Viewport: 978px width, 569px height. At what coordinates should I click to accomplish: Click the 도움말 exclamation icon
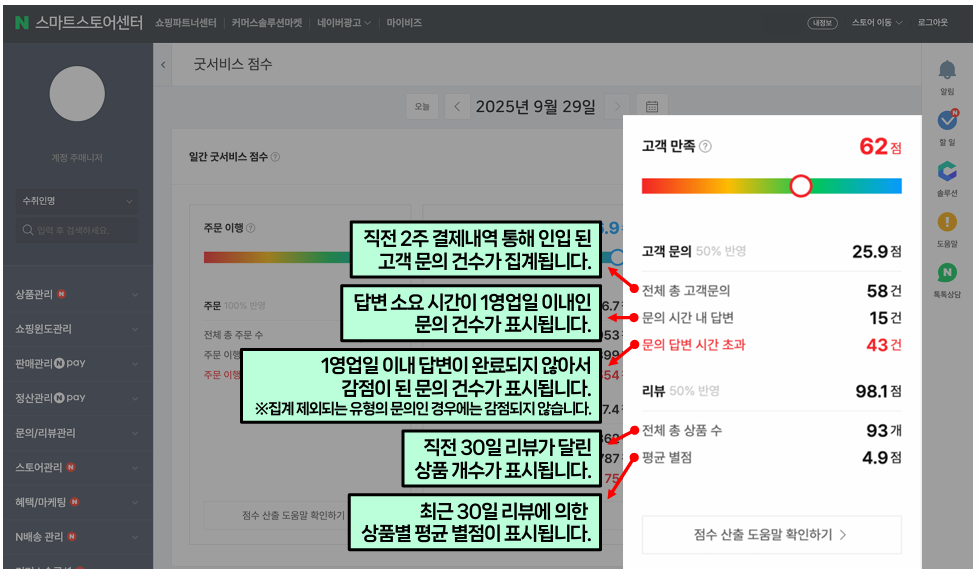946,222
